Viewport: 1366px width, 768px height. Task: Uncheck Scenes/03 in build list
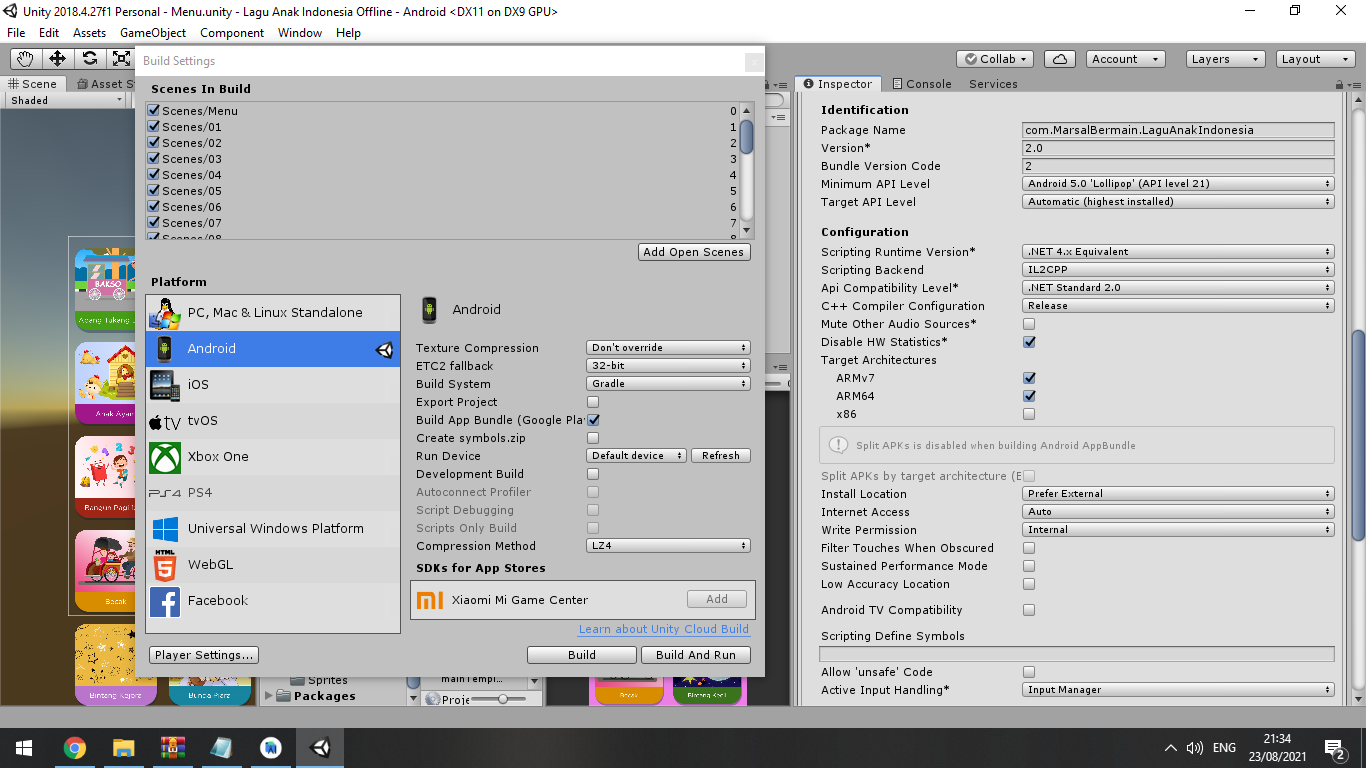(154, 159)
